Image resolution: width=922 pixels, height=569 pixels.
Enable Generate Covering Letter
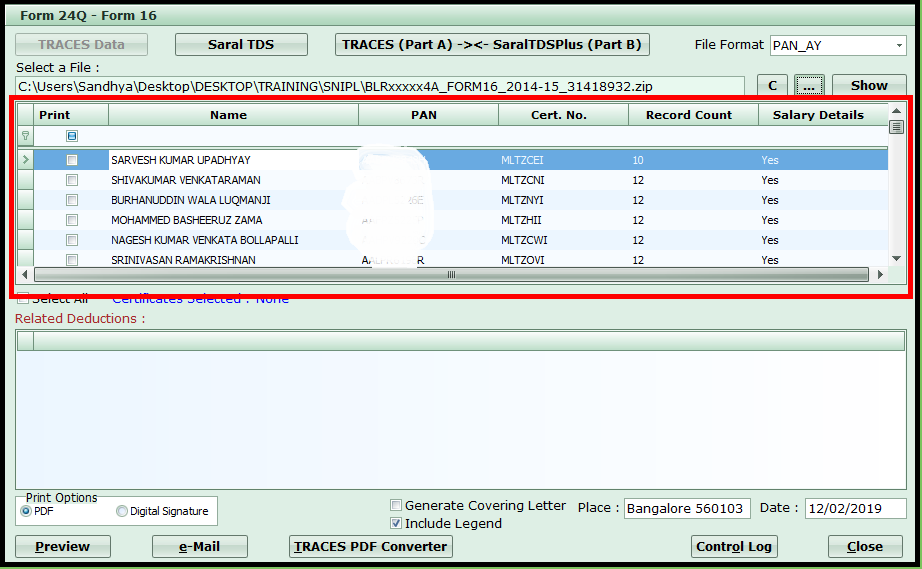point(396,505)
